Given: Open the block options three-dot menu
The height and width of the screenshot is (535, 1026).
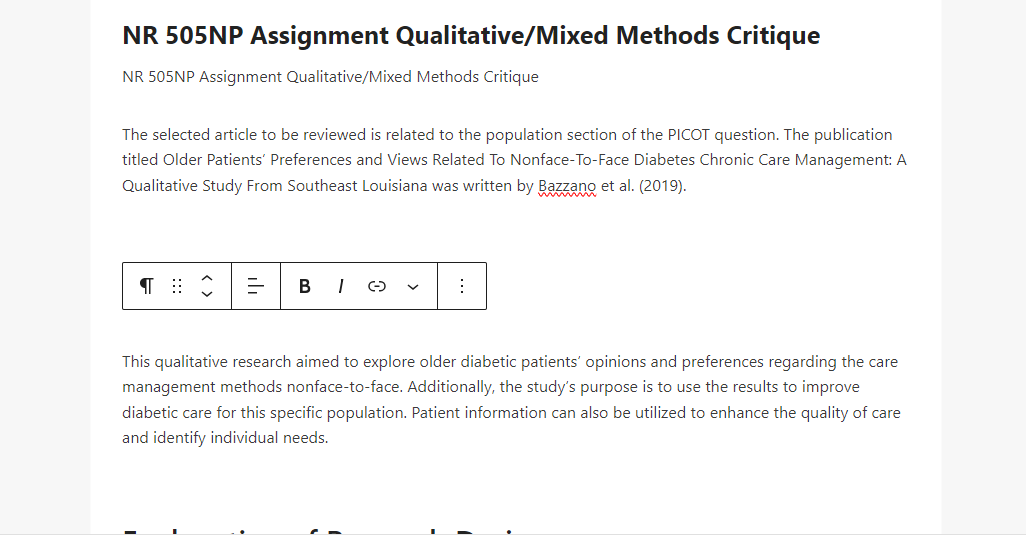Looking at the screenshot, I should point(462,286).
